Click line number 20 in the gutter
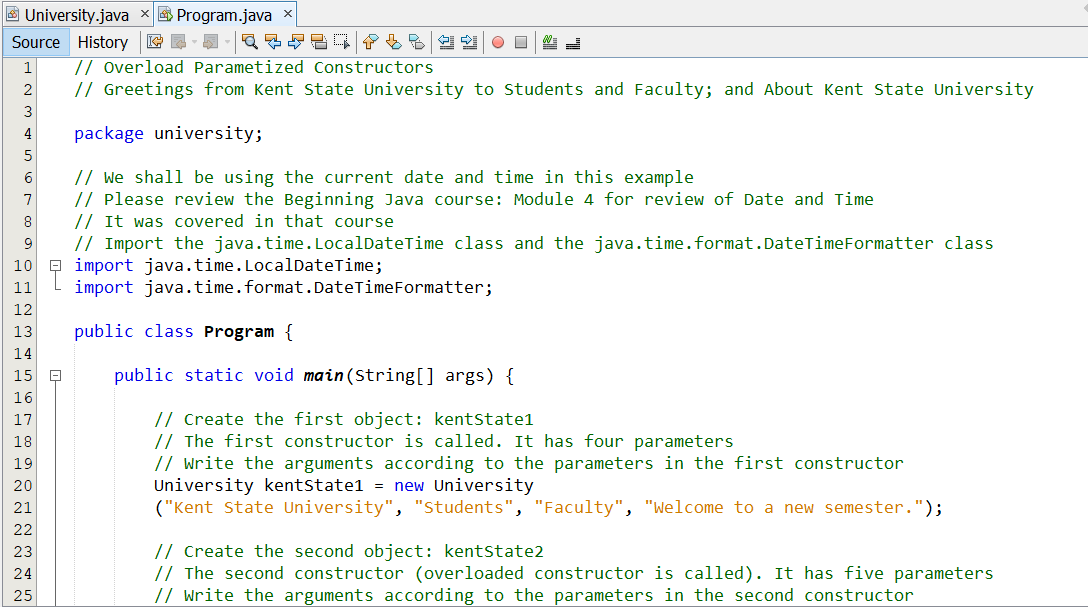 pyautogui.click(x=23, y=486)
